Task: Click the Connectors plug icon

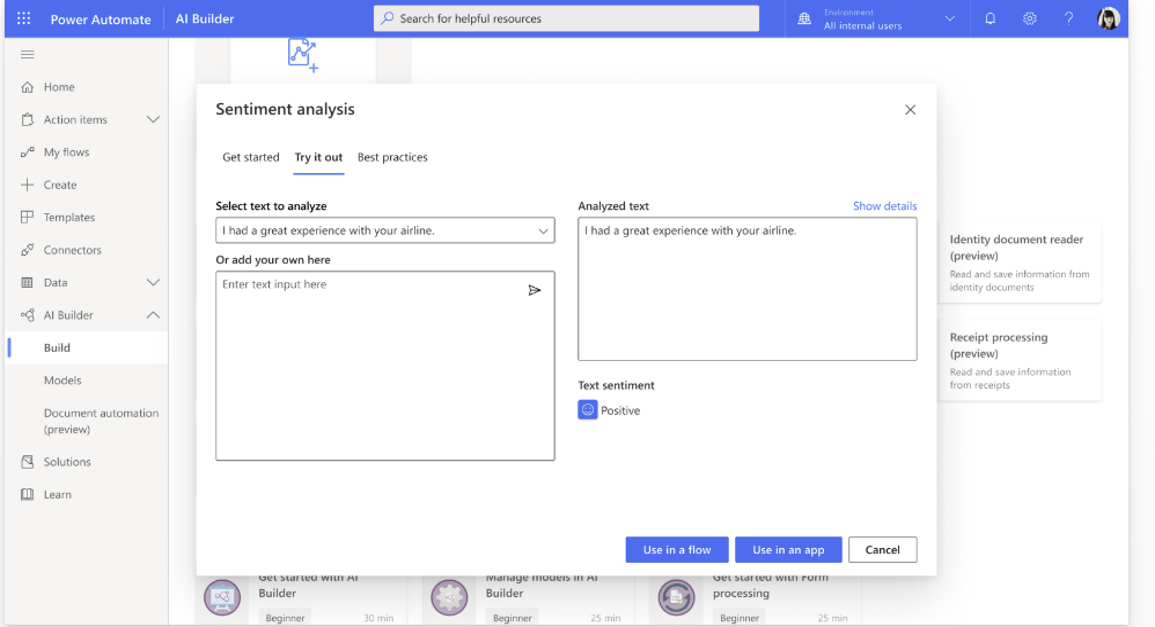Action: click(27, 250)
